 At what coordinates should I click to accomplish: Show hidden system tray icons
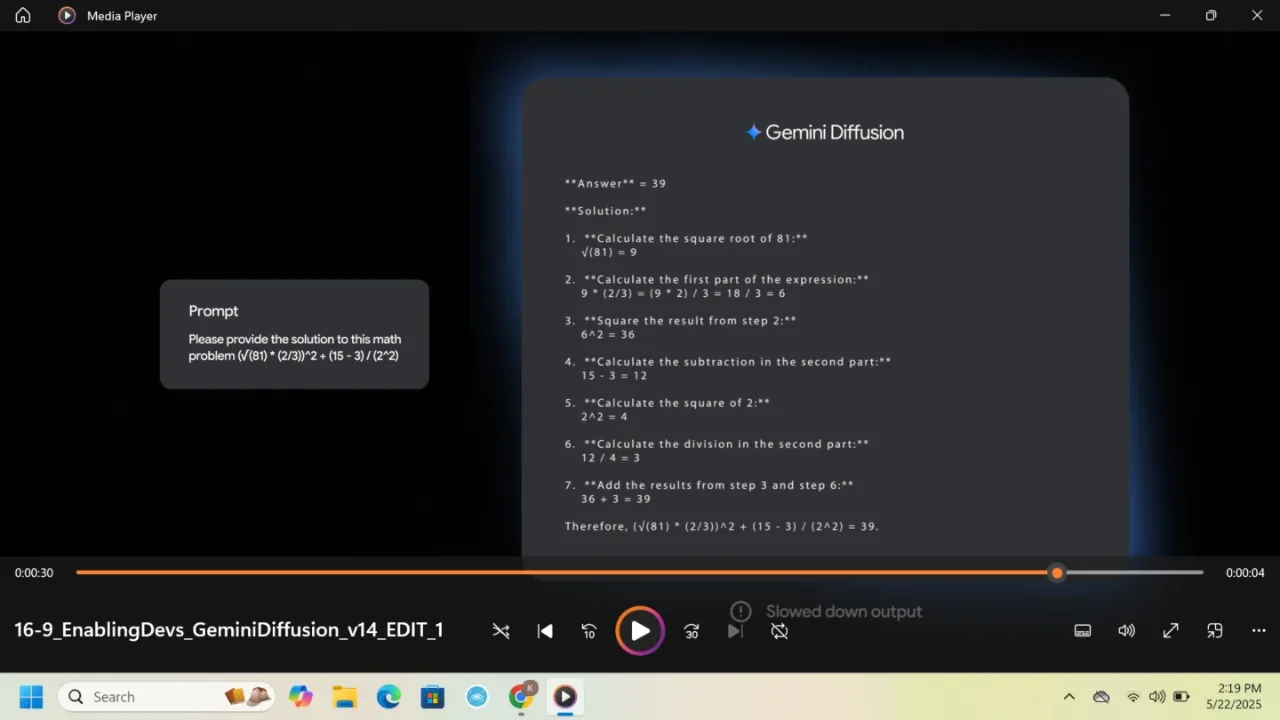pyautogui.click(x=1069, y=697)
